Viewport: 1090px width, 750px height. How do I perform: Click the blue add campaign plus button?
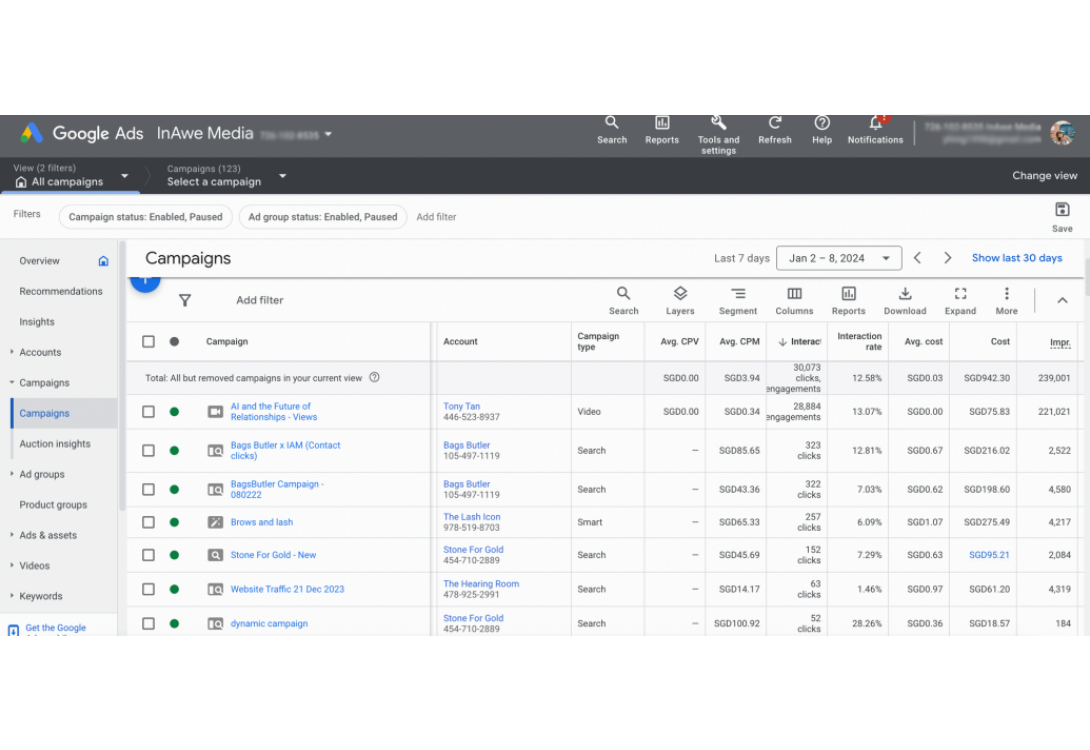pos(145,282)
